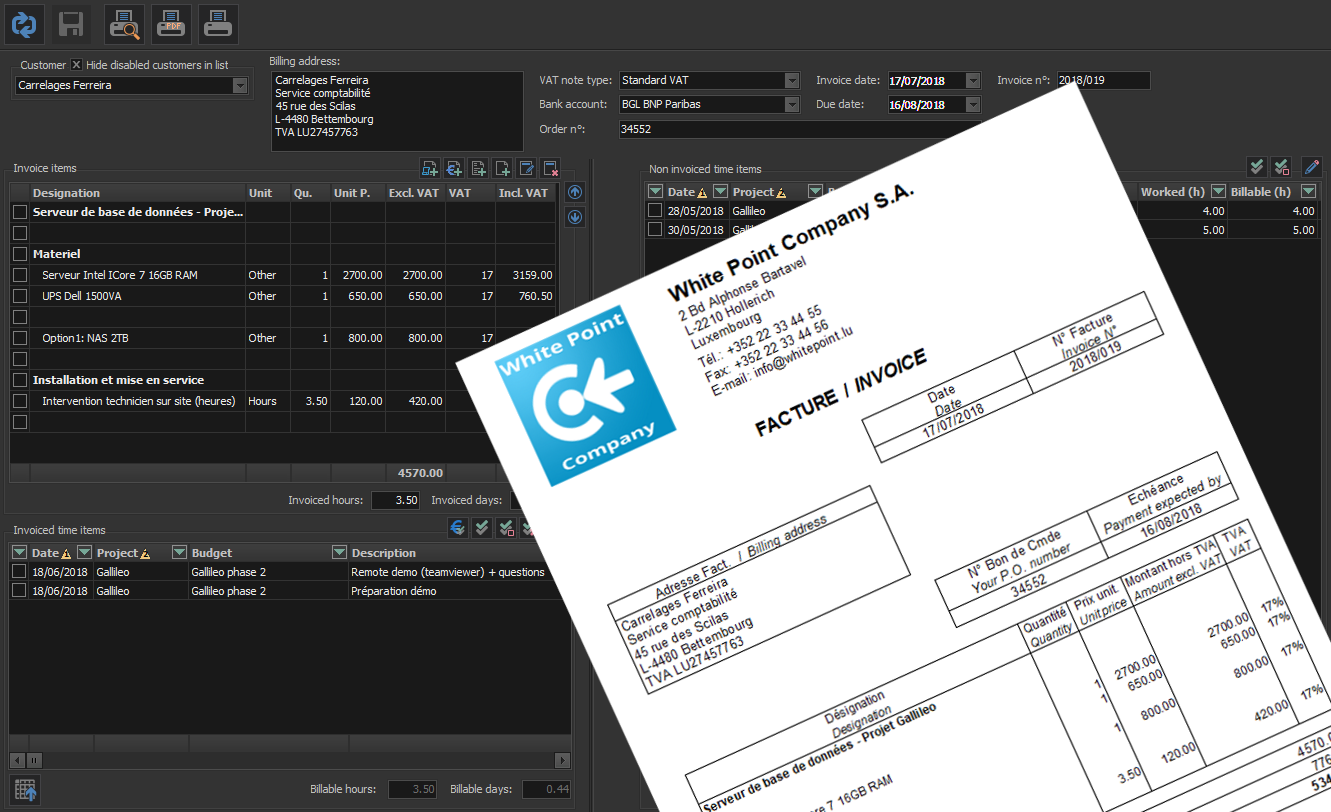Check the Intervention technicien row checkbox

[20, 401]
